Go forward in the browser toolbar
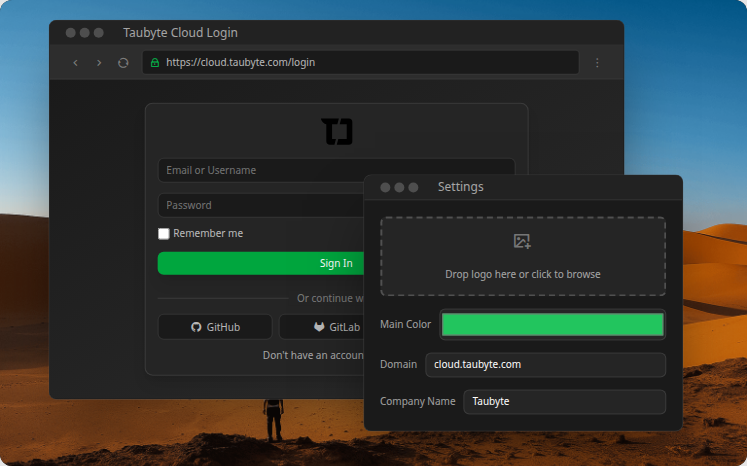The height and width of the screenshot is (466, 747). (x=99, y=63)
